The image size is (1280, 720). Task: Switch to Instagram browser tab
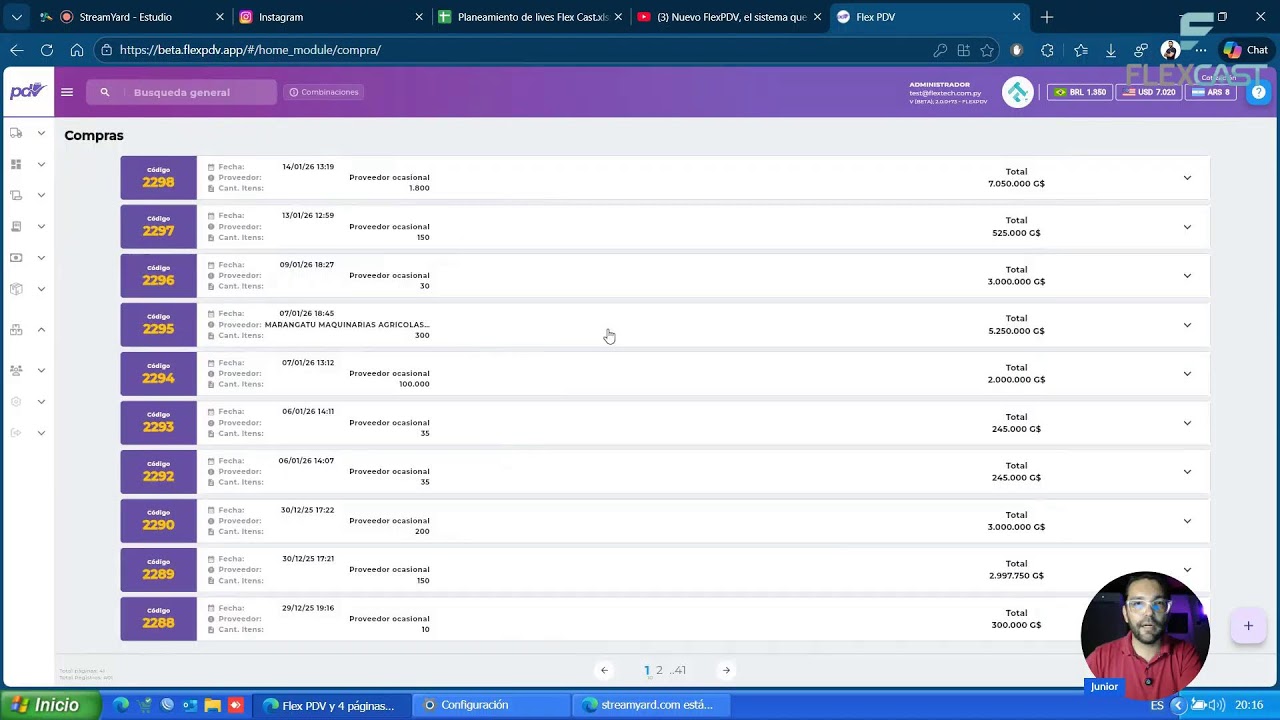tap(331, 17)
